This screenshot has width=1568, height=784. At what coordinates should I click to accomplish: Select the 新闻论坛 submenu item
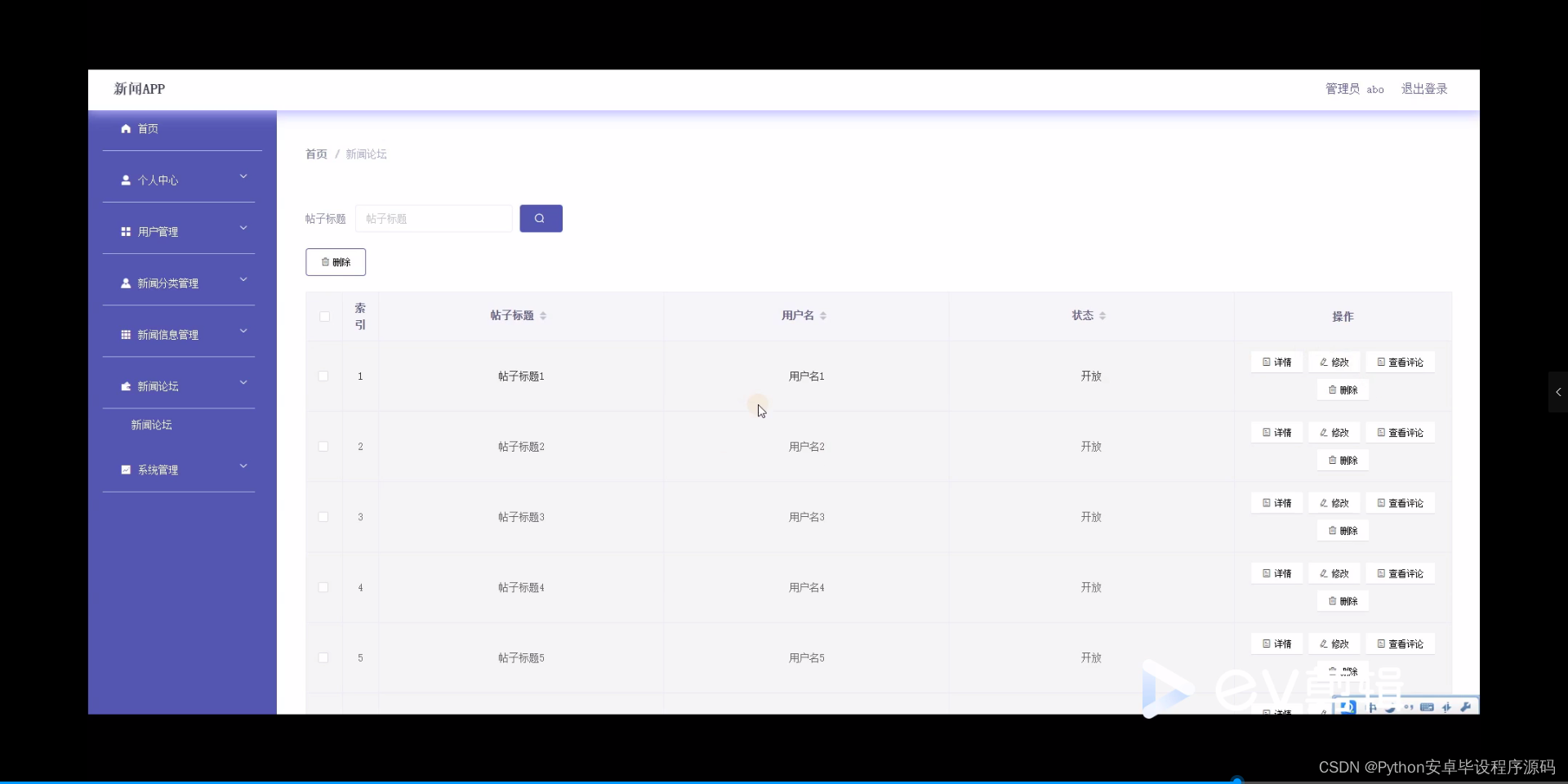click(x=150, y=425)
